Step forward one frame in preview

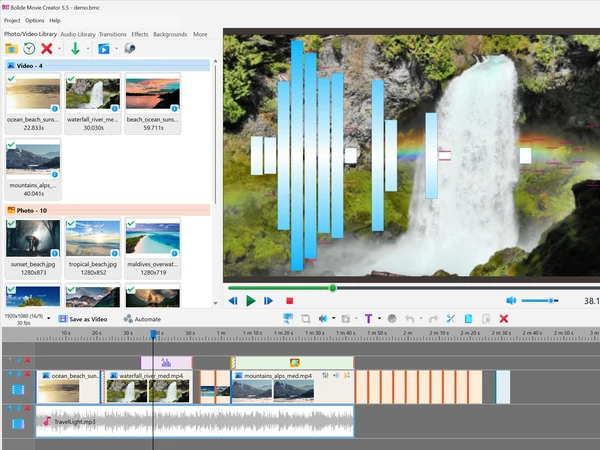[269, 301]
